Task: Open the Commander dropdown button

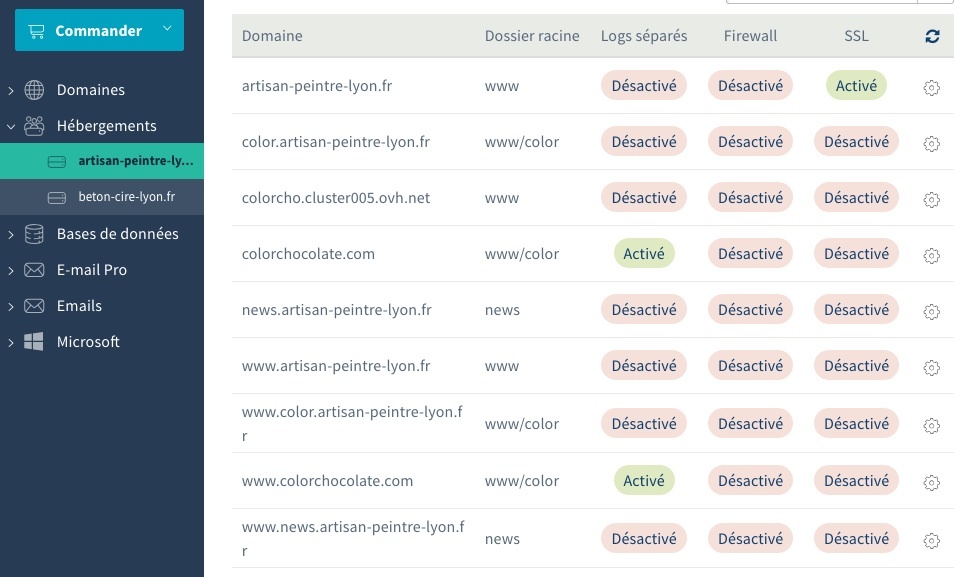Action: [99, 30]
